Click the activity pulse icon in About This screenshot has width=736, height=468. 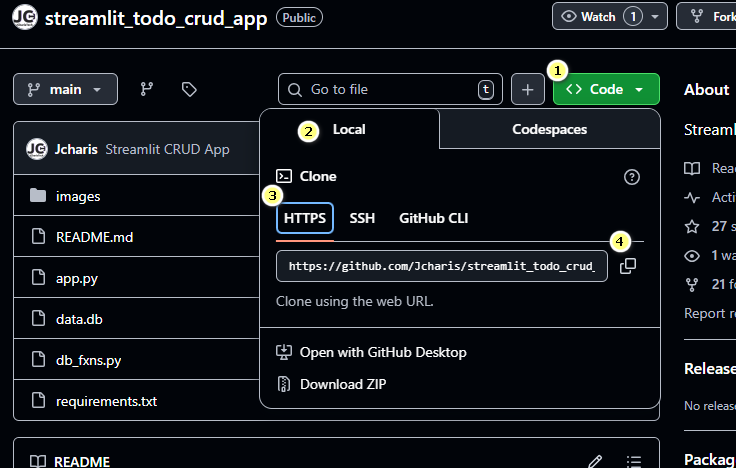pyautogui.click(x=692, y=198)
